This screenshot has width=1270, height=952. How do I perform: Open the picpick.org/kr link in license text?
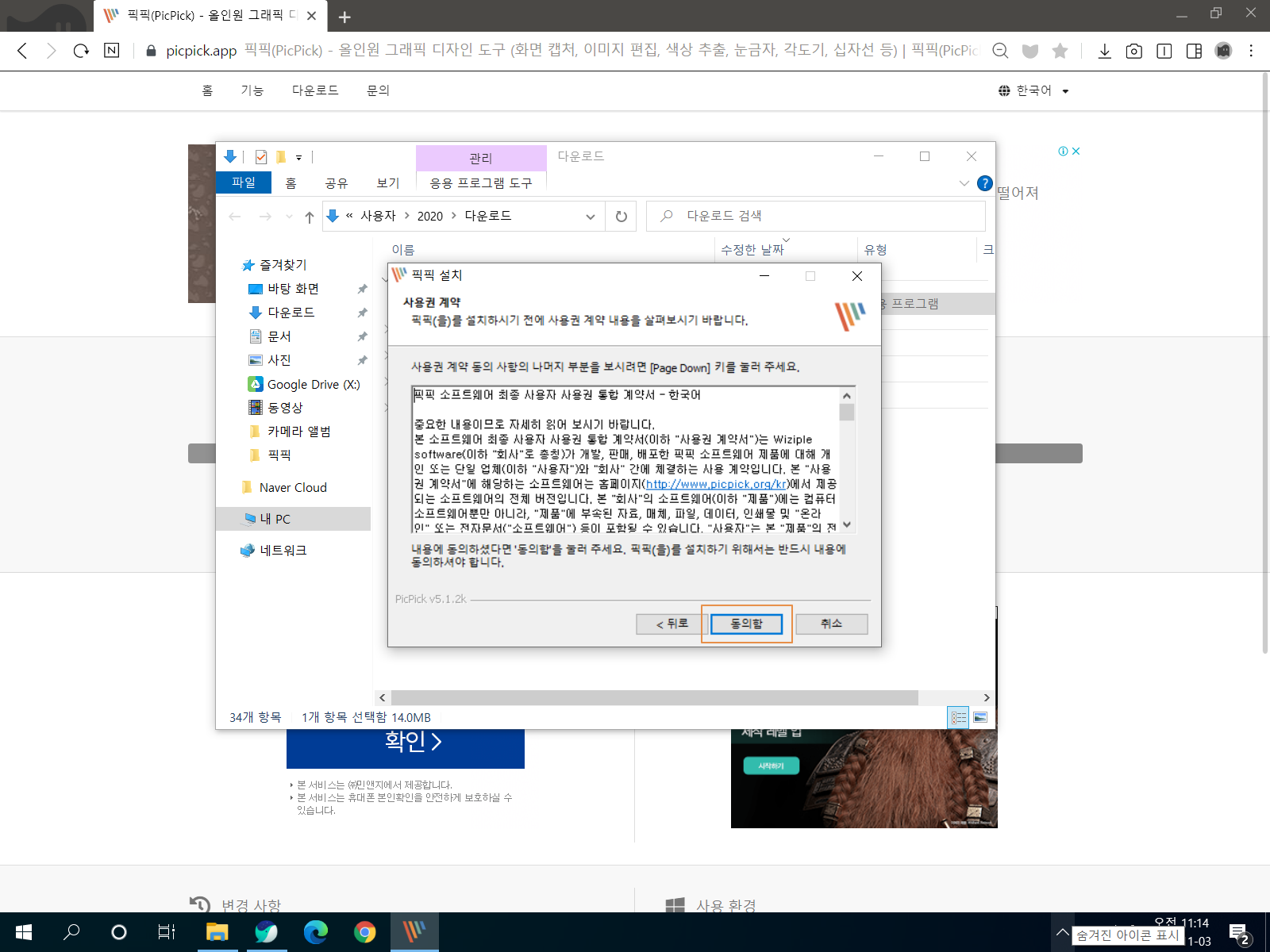coord(716,484)
